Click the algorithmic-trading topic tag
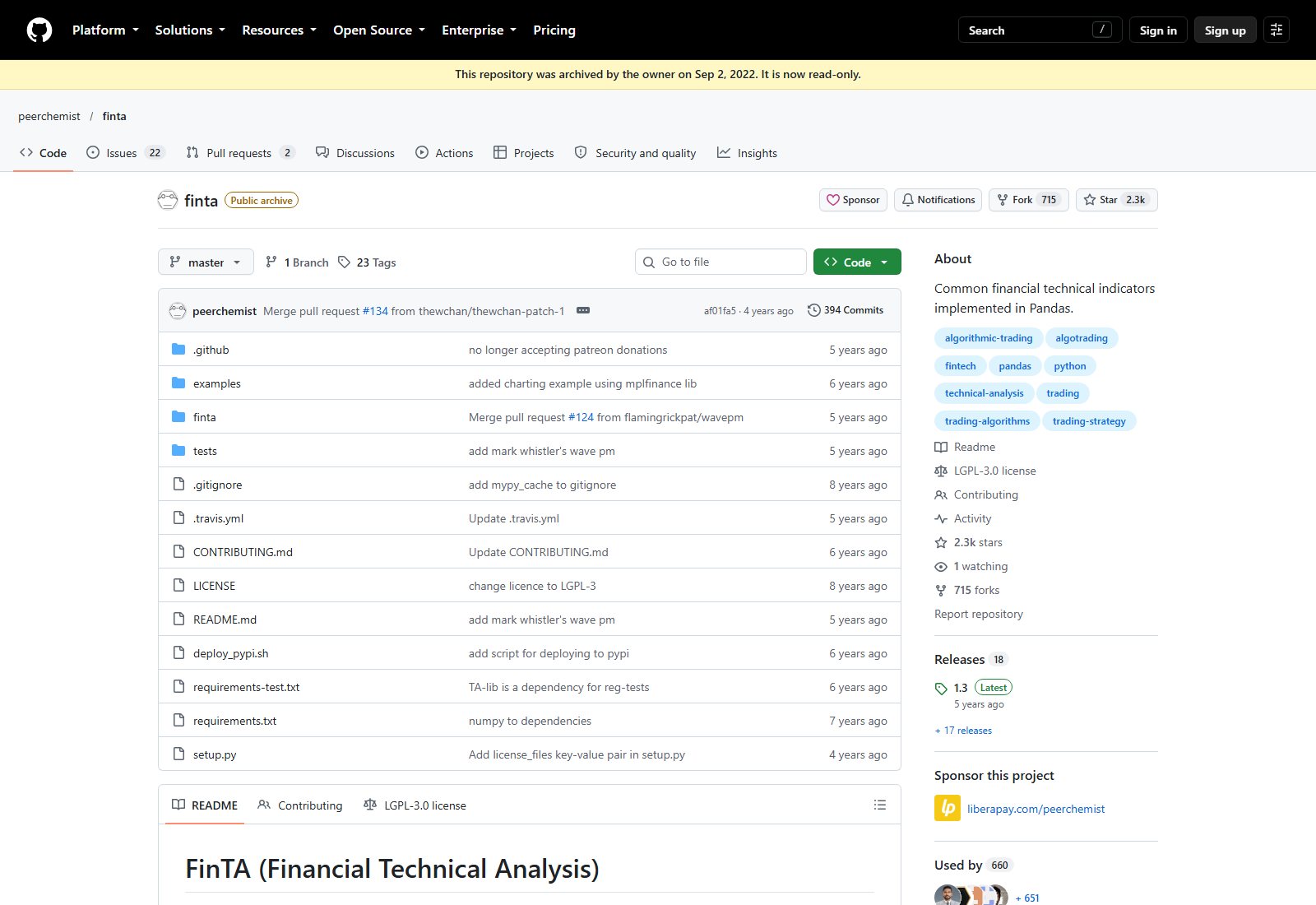The width and height of the screenshot is (1316, 905). click(989, 338)
